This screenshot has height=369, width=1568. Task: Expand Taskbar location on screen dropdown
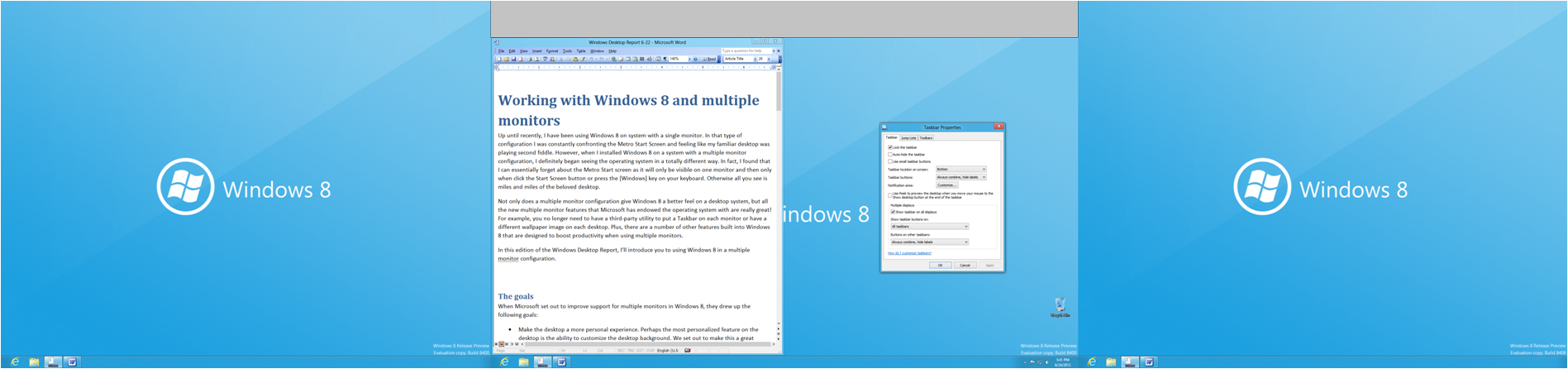coord(960,169)
